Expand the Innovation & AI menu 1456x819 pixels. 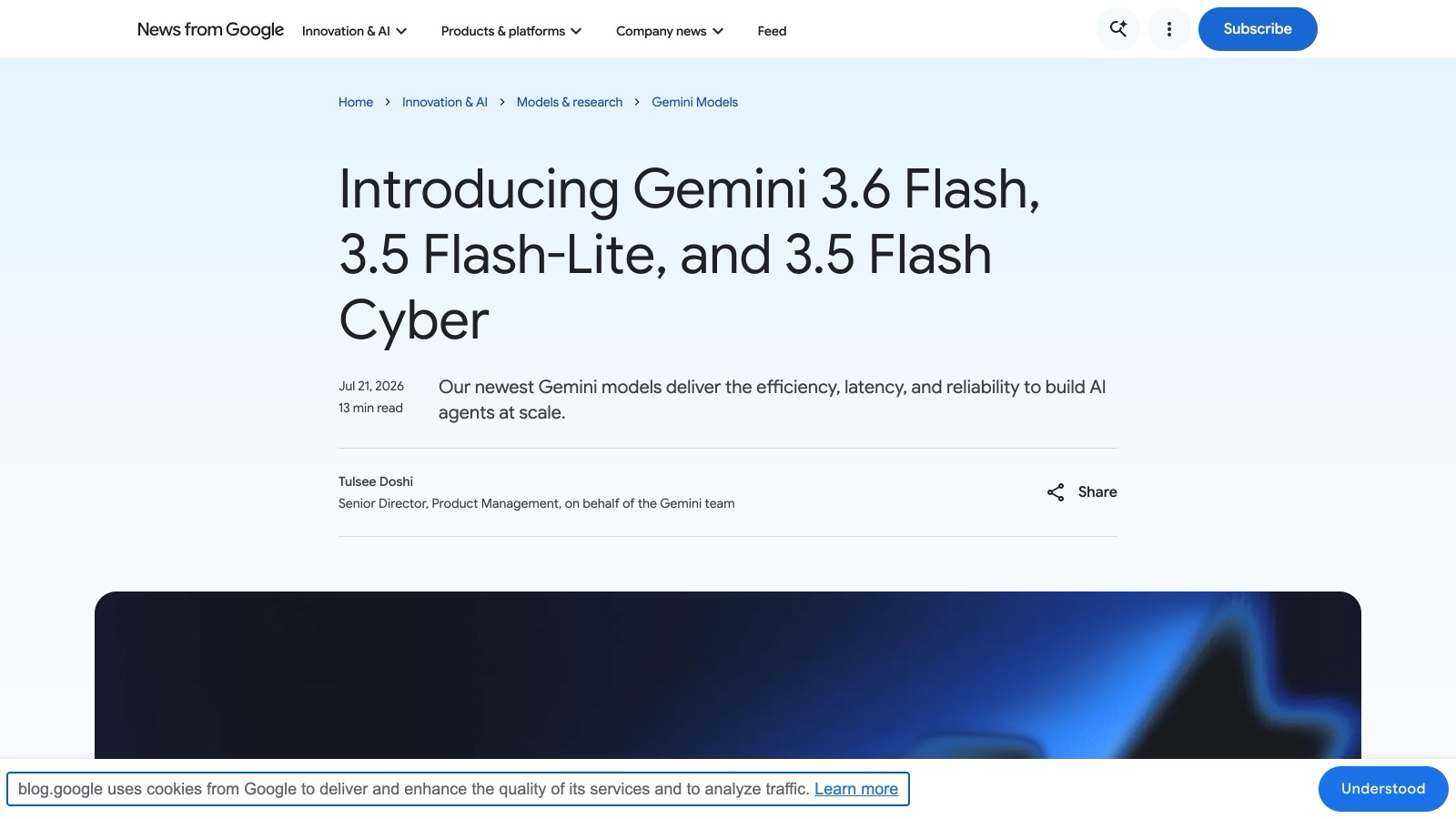[x=354, y=31]
